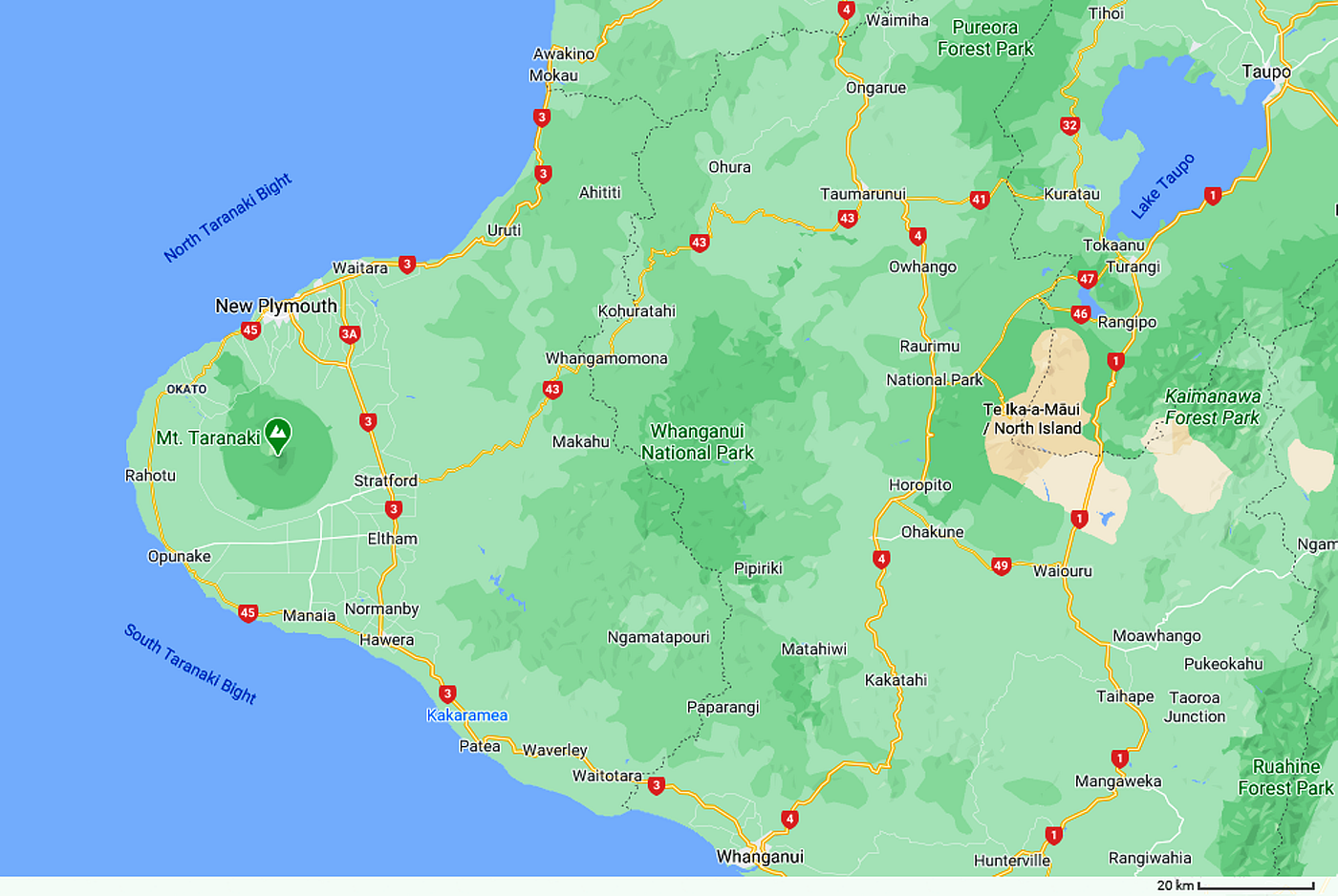Click the Whangamomona label
Viewport: 1338px width, 896px height.
click(606, 359)
